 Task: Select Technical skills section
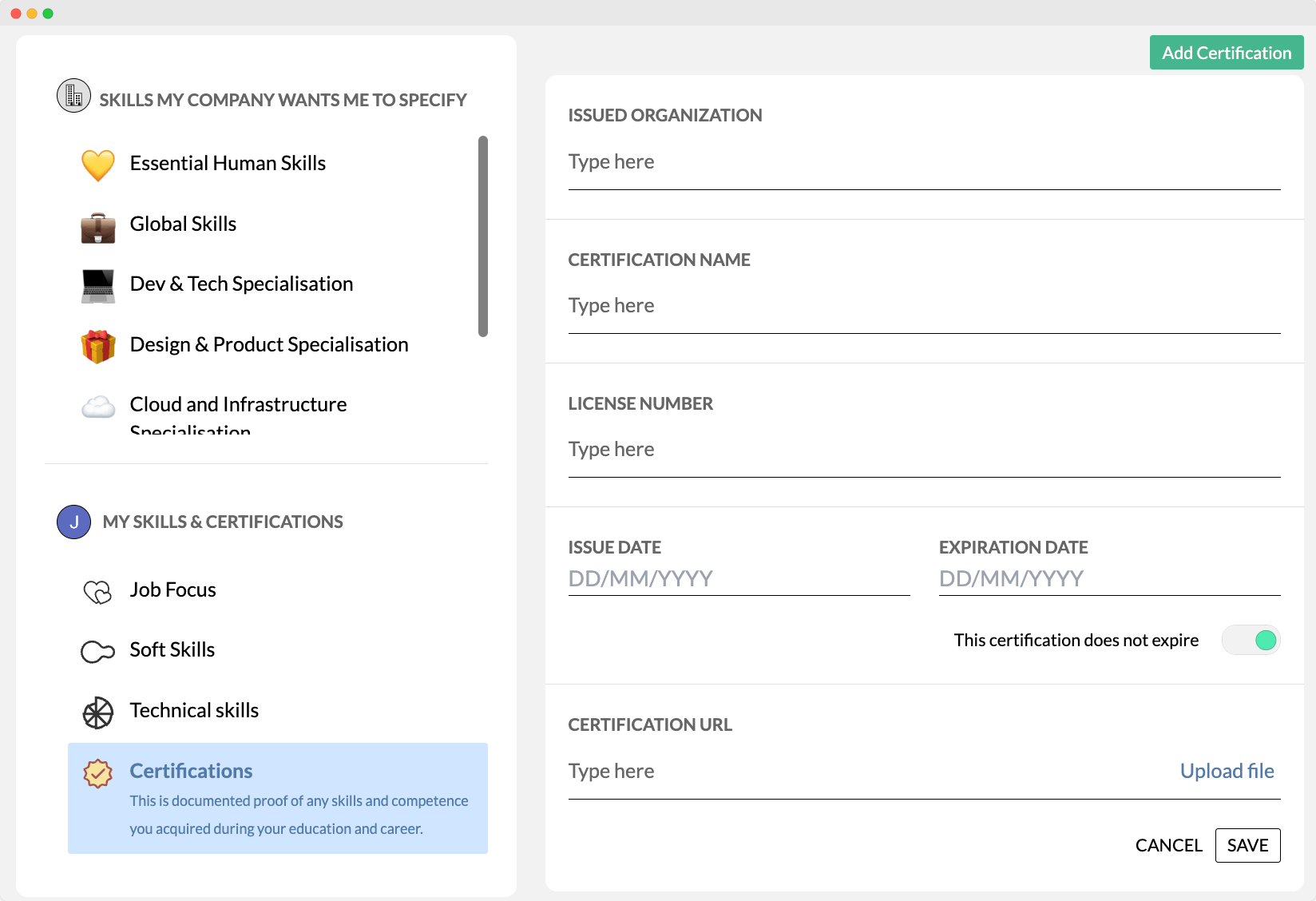[x=194, y=710]
